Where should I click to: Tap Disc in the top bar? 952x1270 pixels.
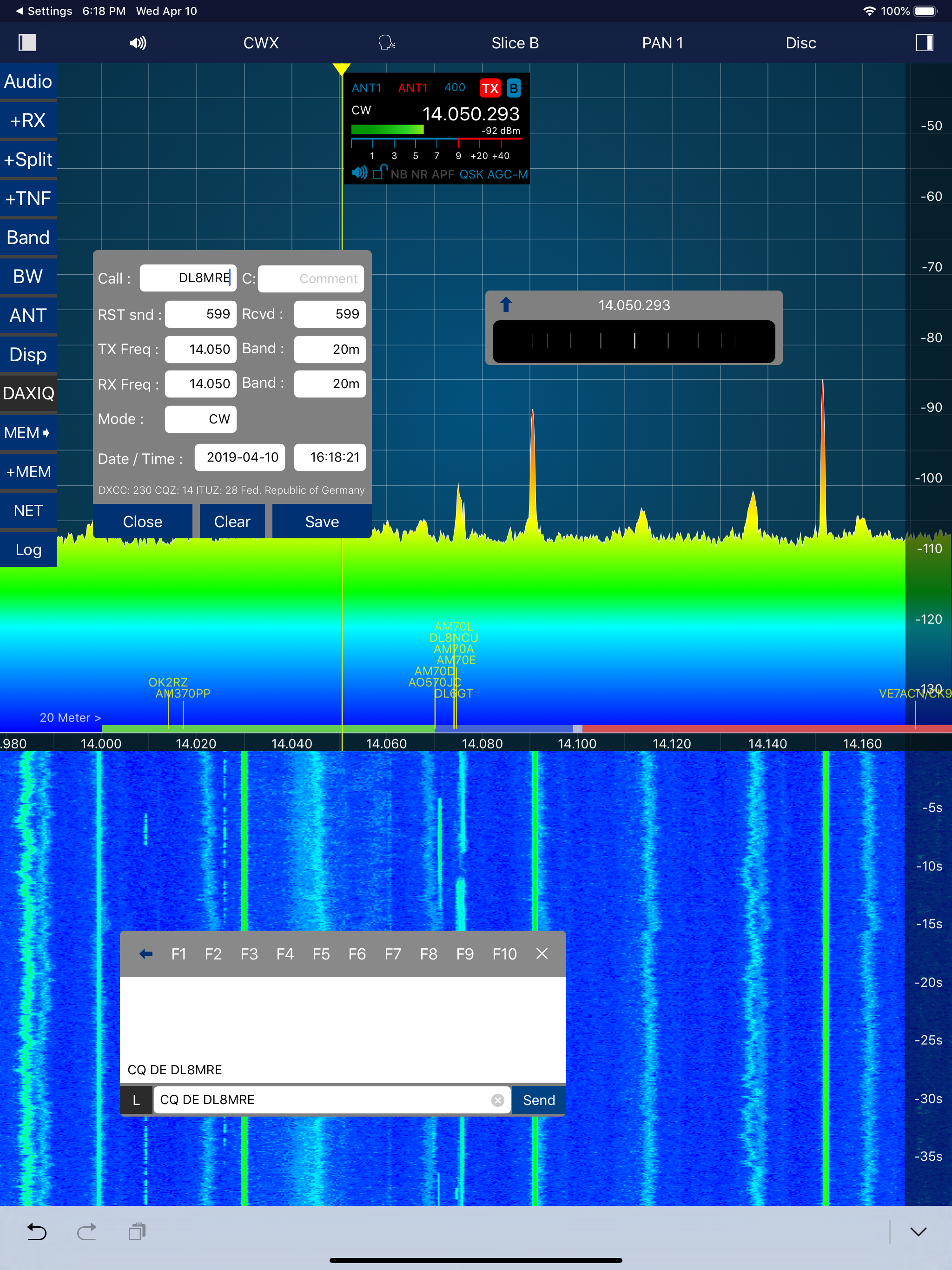800,43
